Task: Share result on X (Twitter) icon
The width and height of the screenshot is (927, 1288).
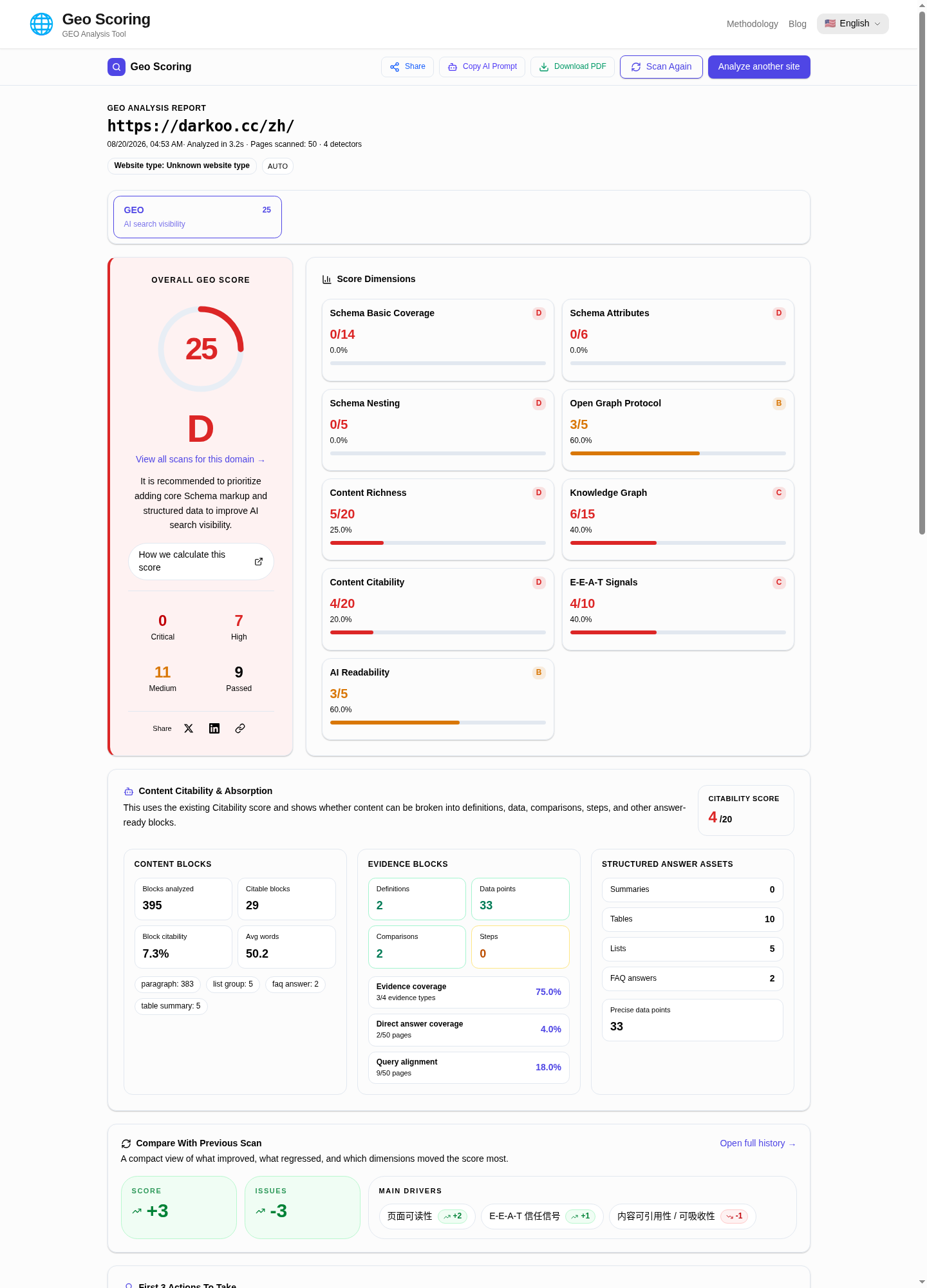Action: [189, 728]
